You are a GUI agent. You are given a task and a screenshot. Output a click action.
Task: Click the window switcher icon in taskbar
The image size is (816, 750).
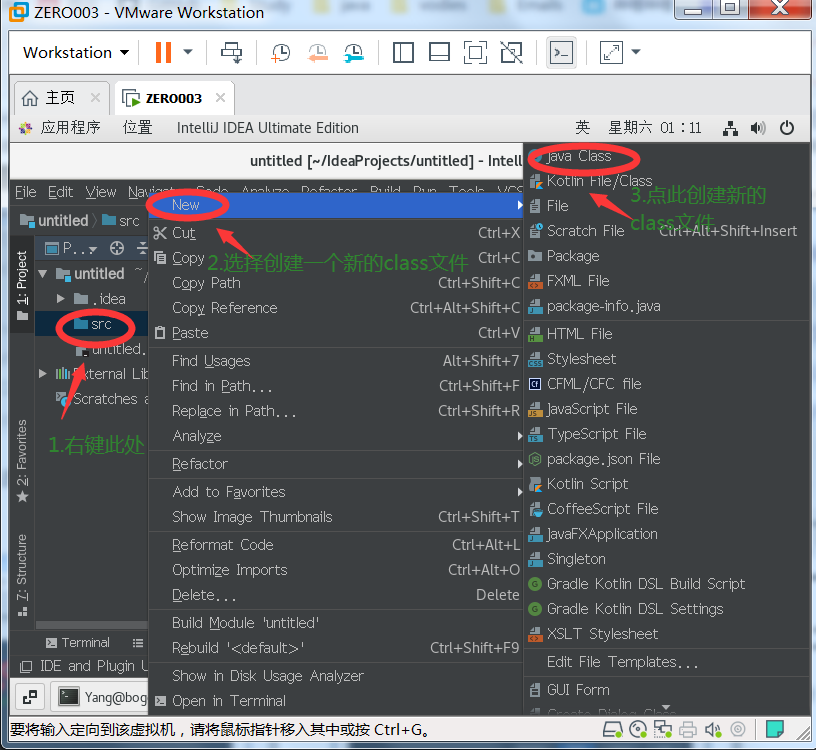(x=30, y=697)
